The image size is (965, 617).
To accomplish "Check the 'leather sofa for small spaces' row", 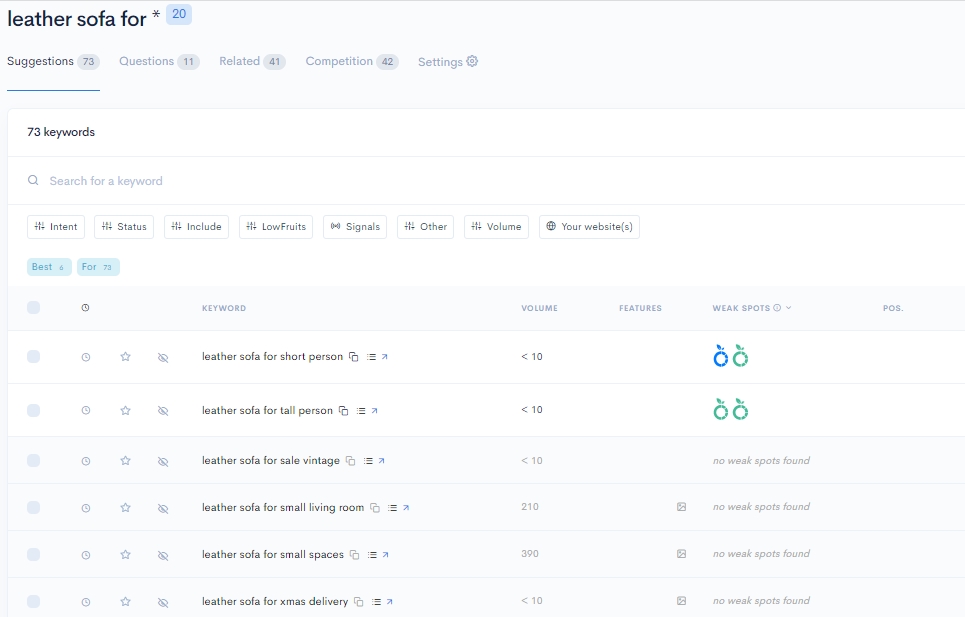I will [34, 555].
